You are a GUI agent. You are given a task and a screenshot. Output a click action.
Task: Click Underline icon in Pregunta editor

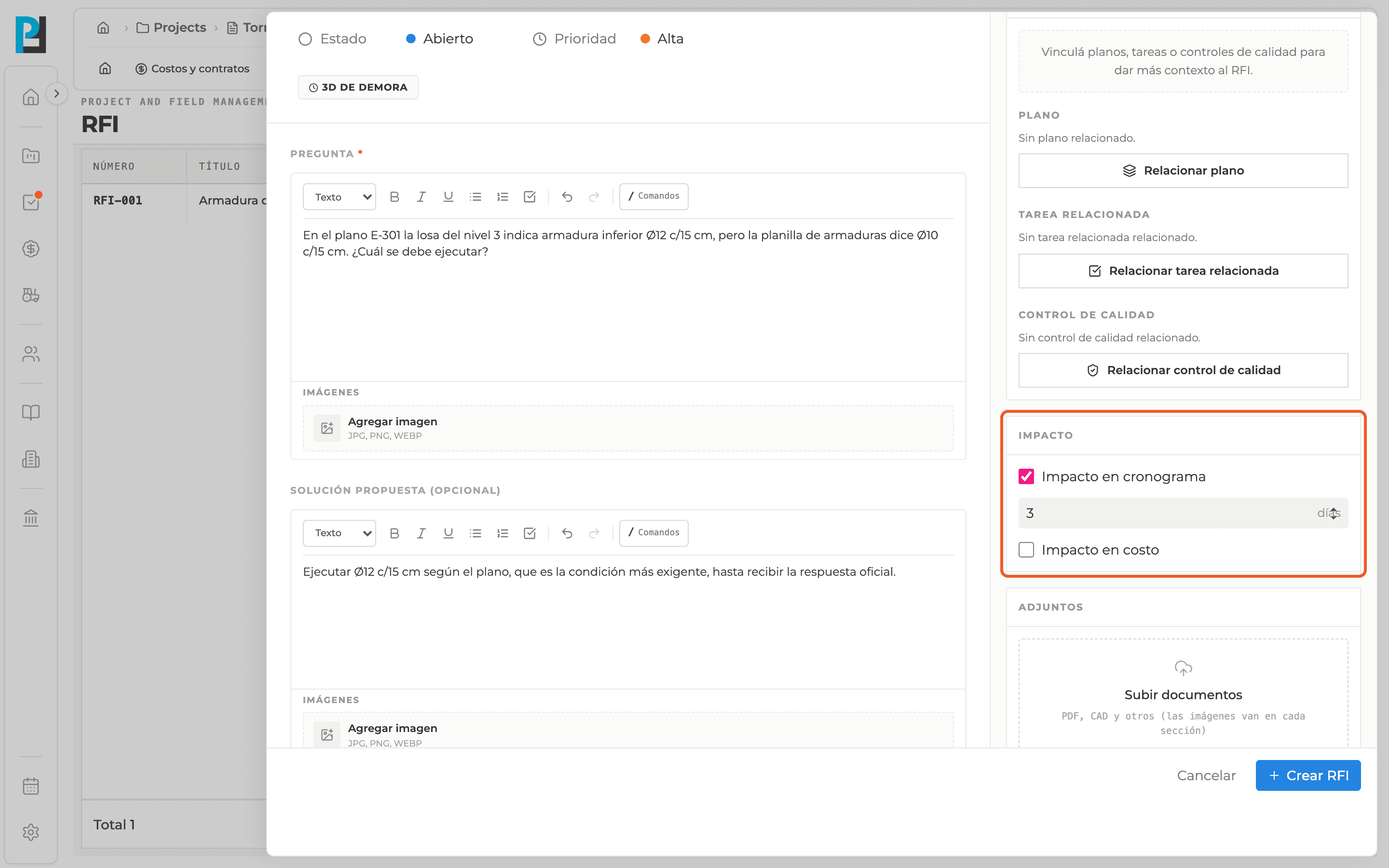pyautogui.click(x=448, y=197)
